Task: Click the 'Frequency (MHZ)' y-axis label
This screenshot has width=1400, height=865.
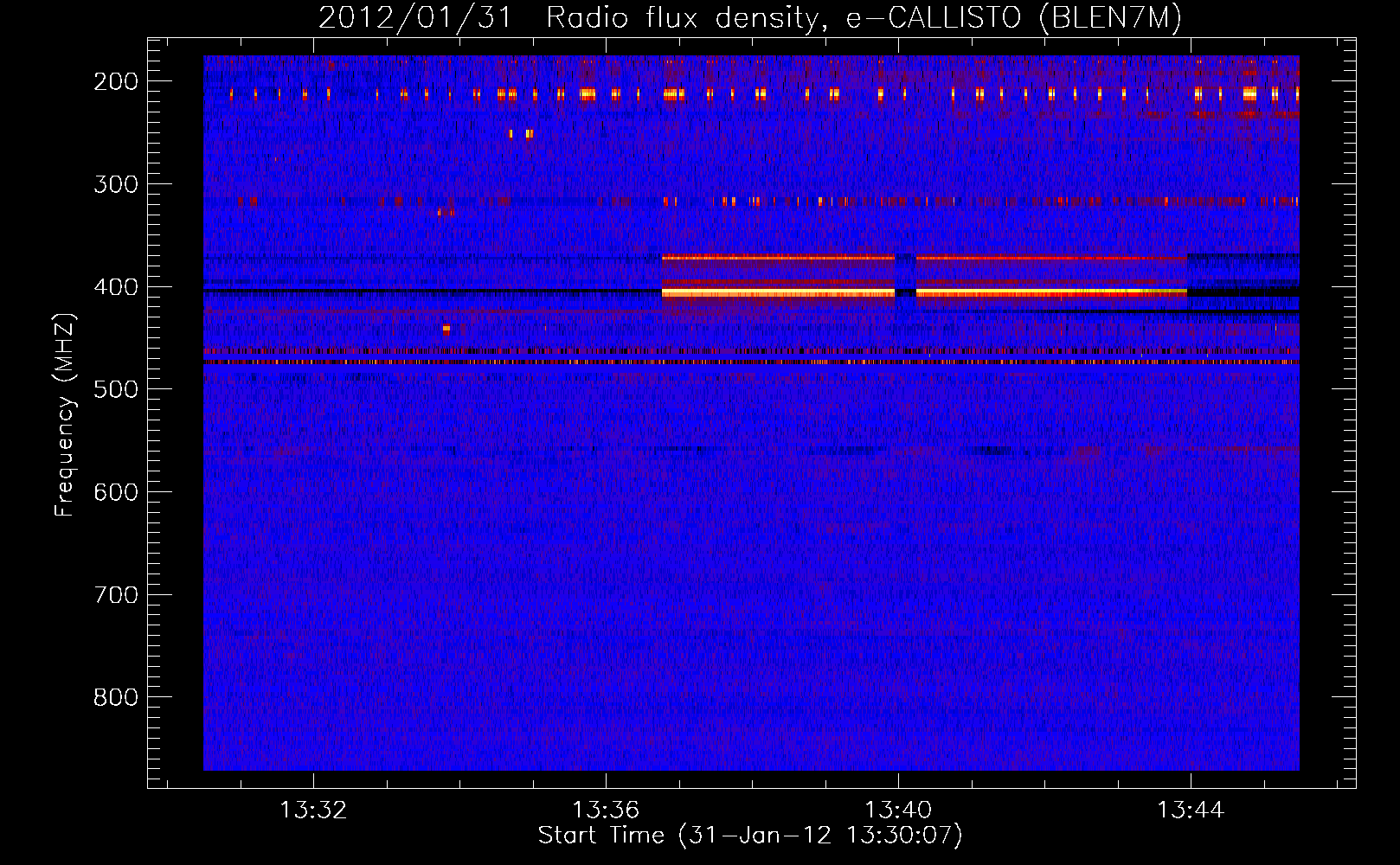Action: coord(65,415)
